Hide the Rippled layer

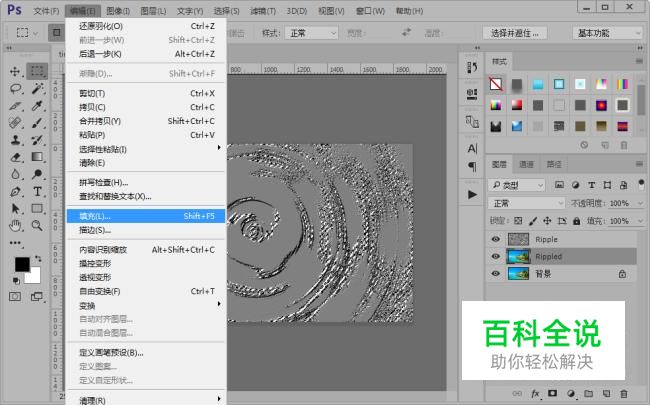495,256
